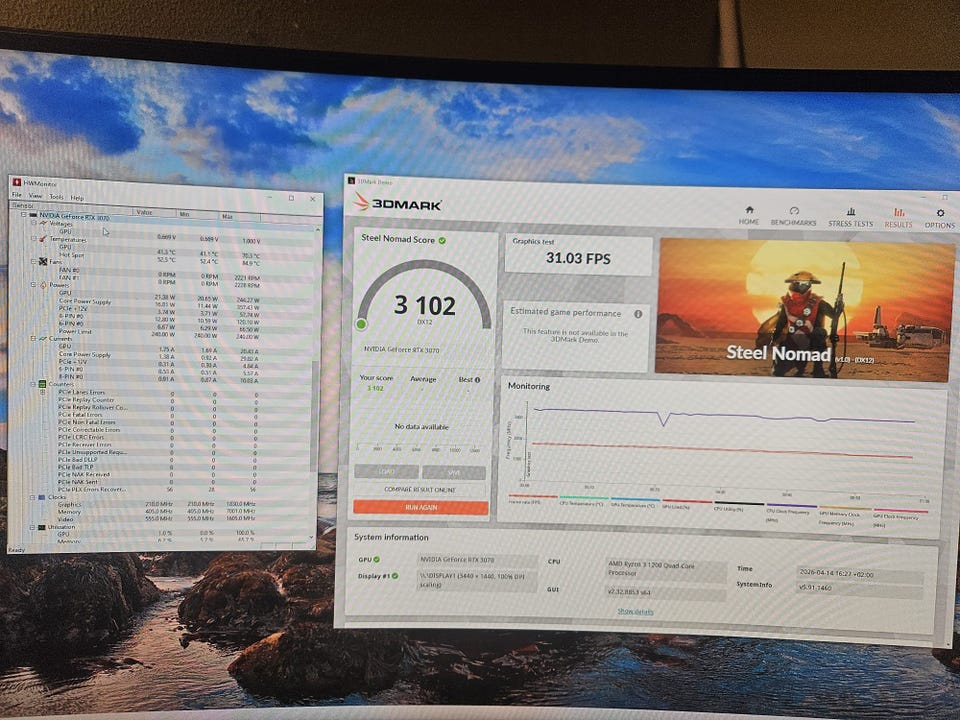The height and width of the screenshot is (720, 960).
Task: Click the Min column header
Action: click(x=197, y=214)
